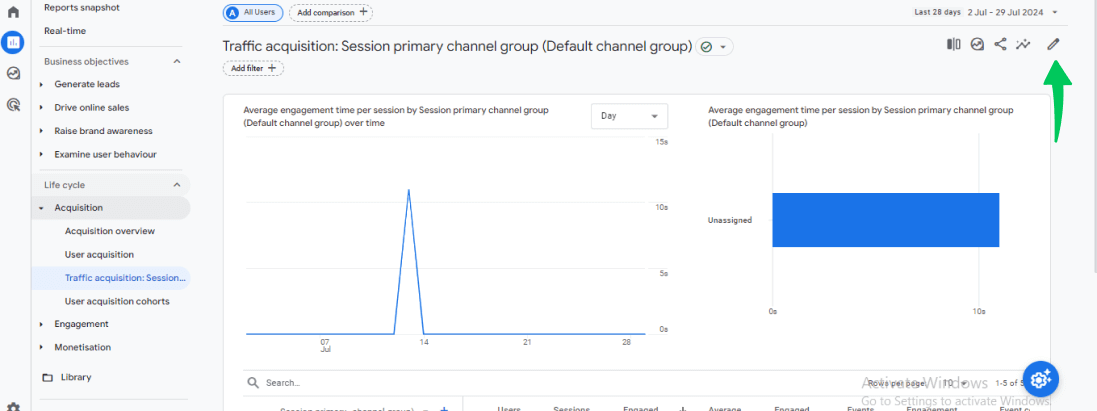Click the blue plus icon beside dimension header
The height and width of the screenshot is (411, 1097).
[x=444, y=409]
